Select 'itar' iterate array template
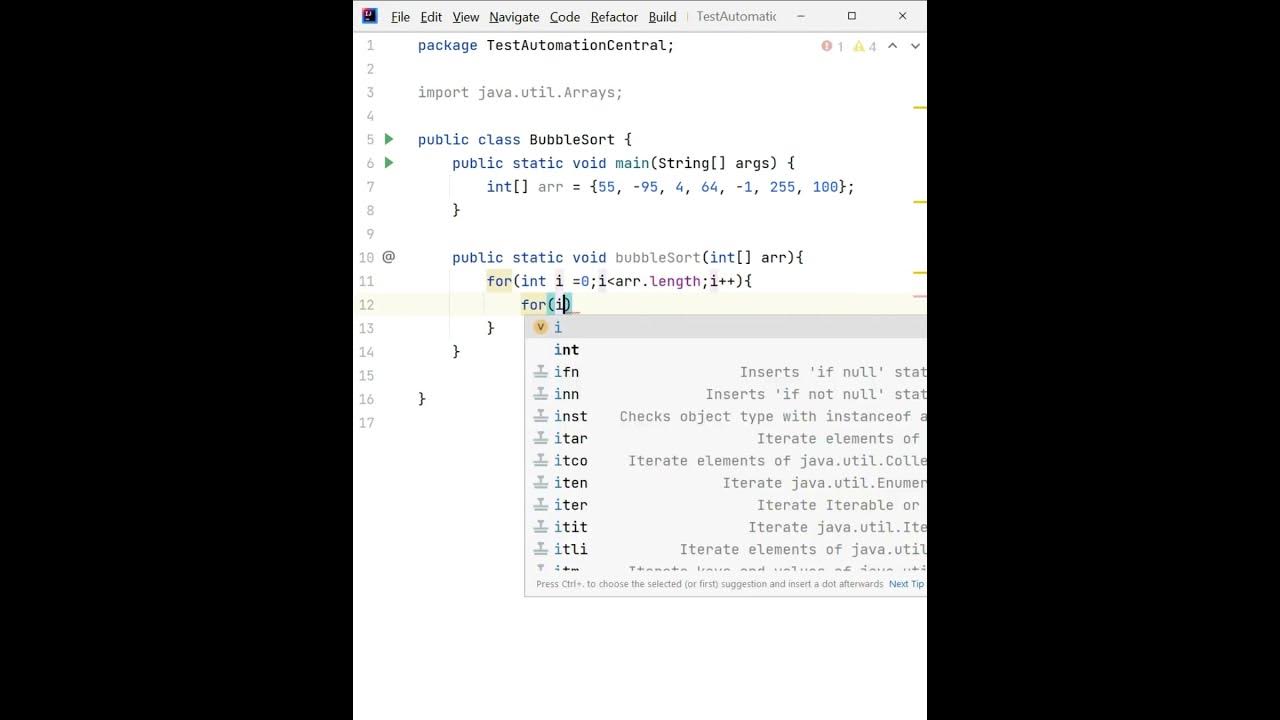This screenshot has height=720, width=1280. point(726,438)
